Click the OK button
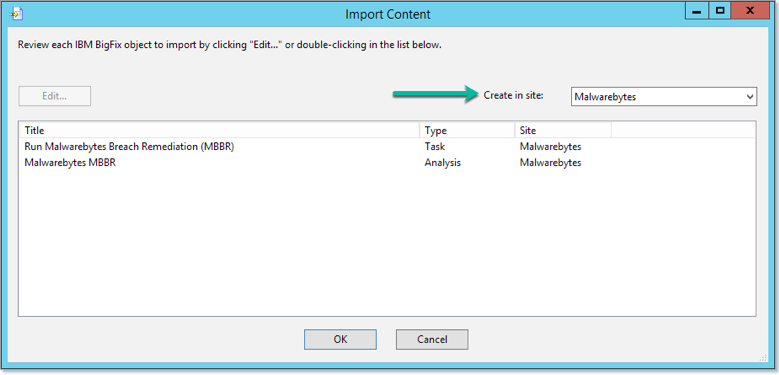The height and width of the screenshot is (375, 779). coord(340,340)
